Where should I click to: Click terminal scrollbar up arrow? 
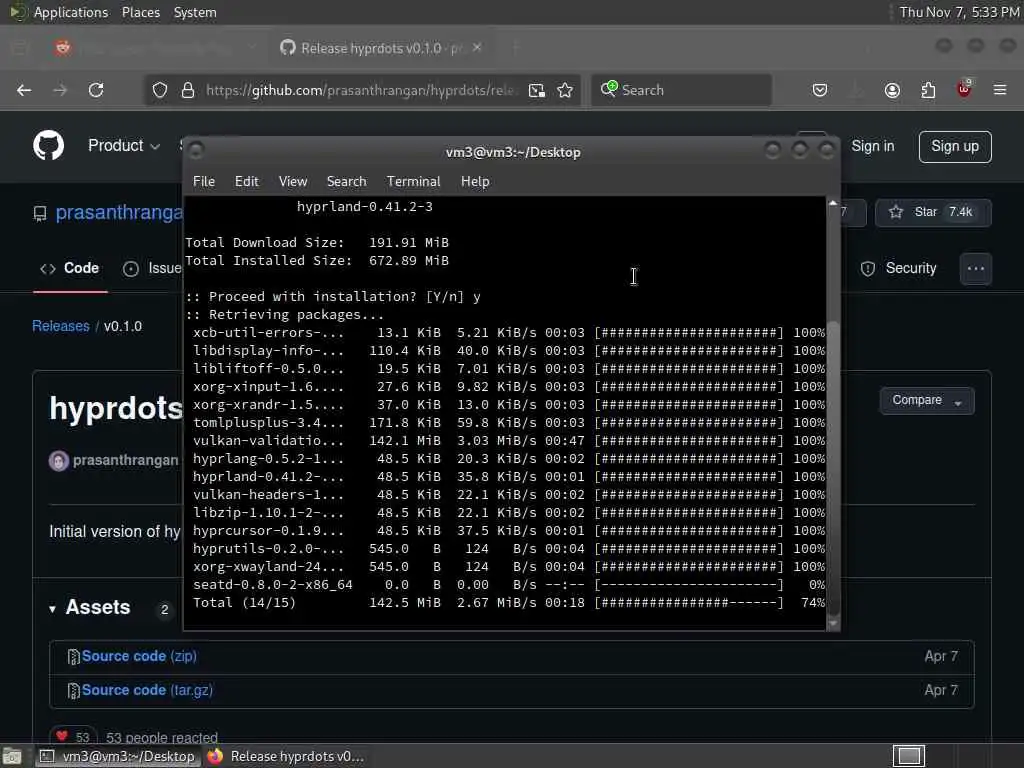(833, 203)
